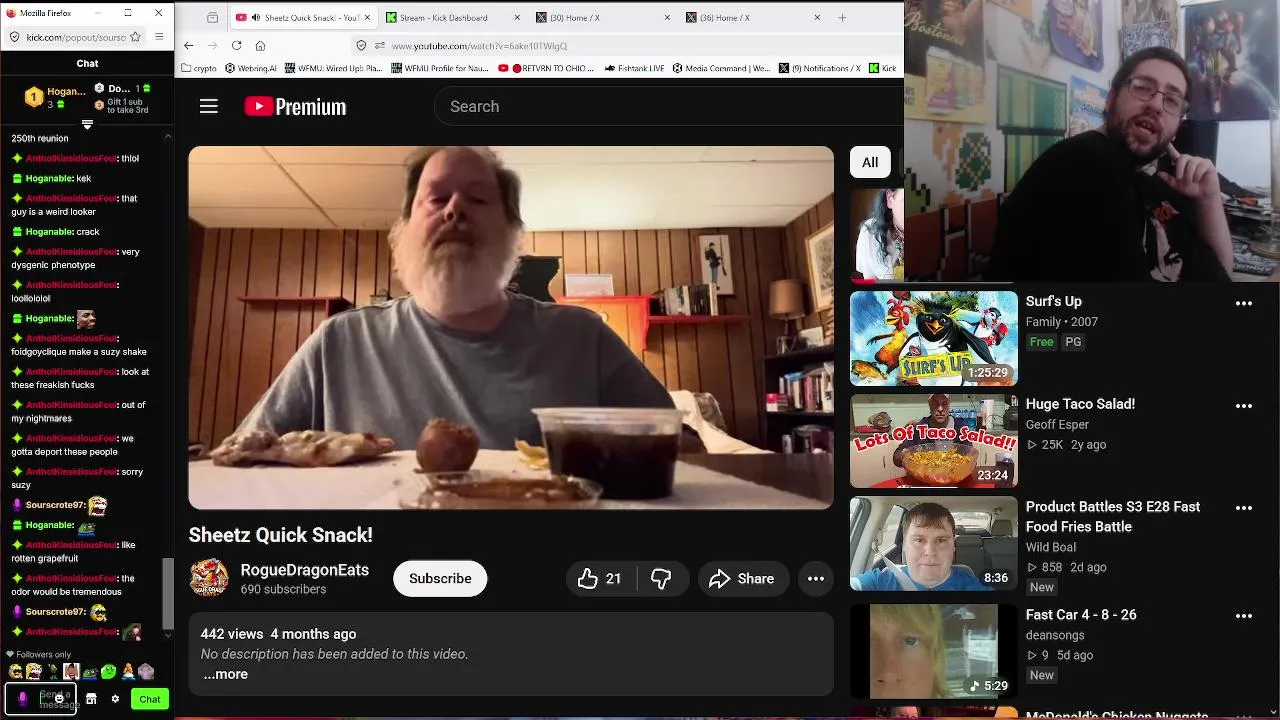
Task: Go back with the browser back arrow
Action: pyautogui.click(x=189, y=45)
